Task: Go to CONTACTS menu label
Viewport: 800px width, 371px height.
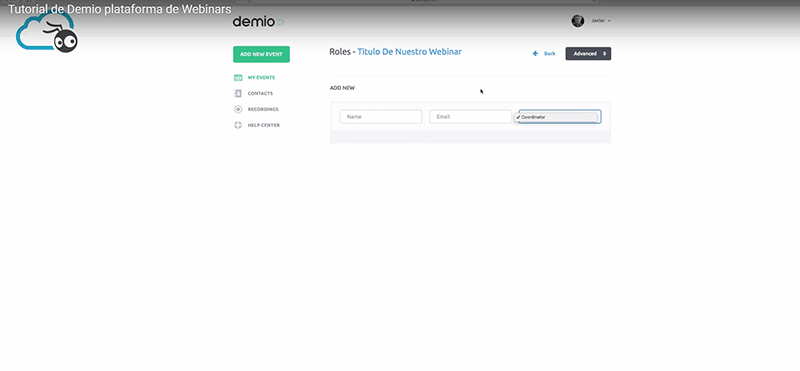Action: pyautogui.click(x=260, y=93)
